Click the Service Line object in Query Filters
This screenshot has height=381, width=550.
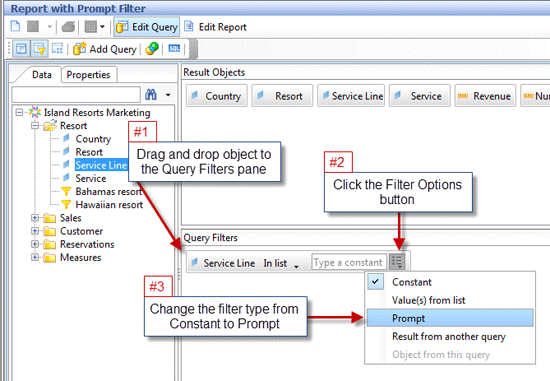click(x=229, y=263)
